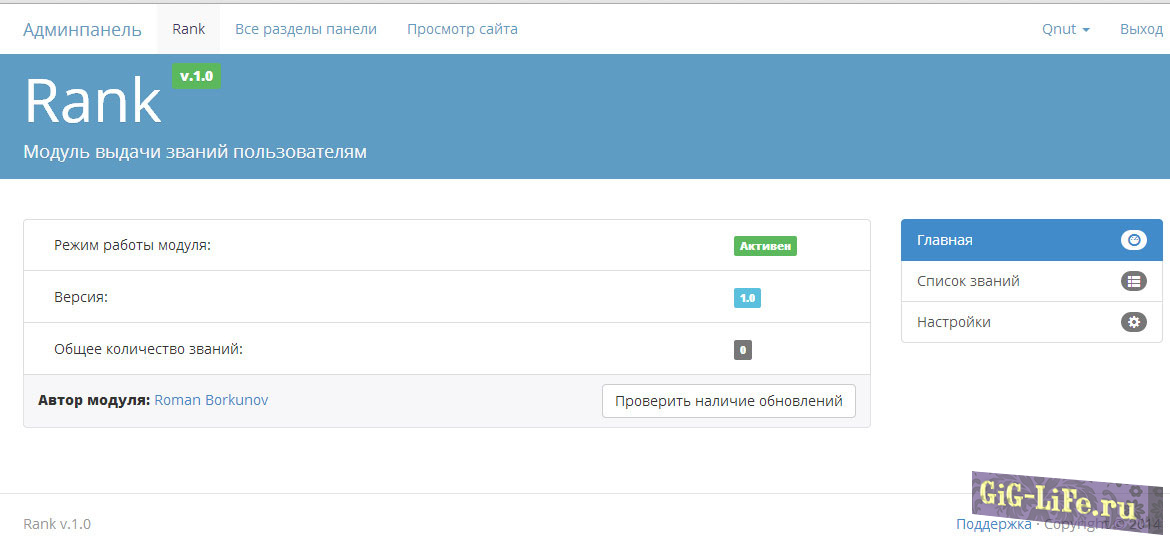This screenshot has height=542, width=1170.
Task: Click the green Активен status badge
Action: coord(765,246)
